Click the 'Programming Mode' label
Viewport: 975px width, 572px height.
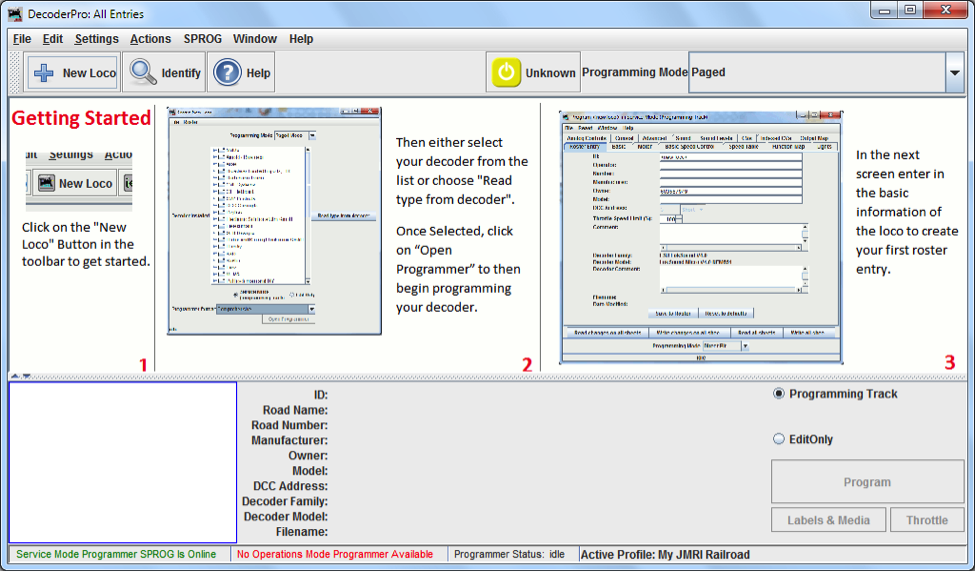[635, 72]
